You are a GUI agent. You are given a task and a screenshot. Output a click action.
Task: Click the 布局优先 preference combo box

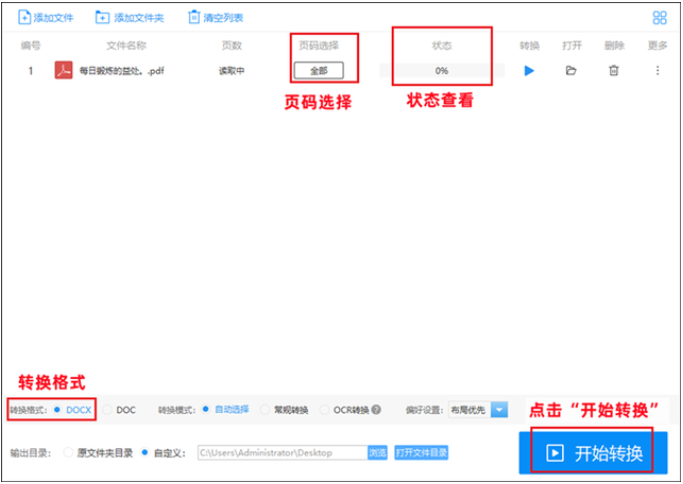pos(478,410)
